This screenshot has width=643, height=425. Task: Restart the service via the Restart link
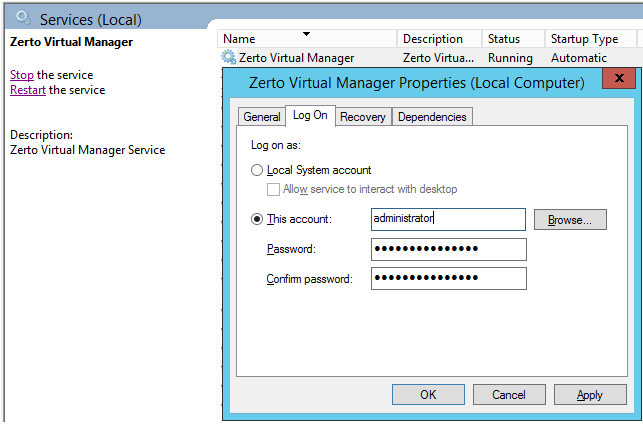pos(28,90)
